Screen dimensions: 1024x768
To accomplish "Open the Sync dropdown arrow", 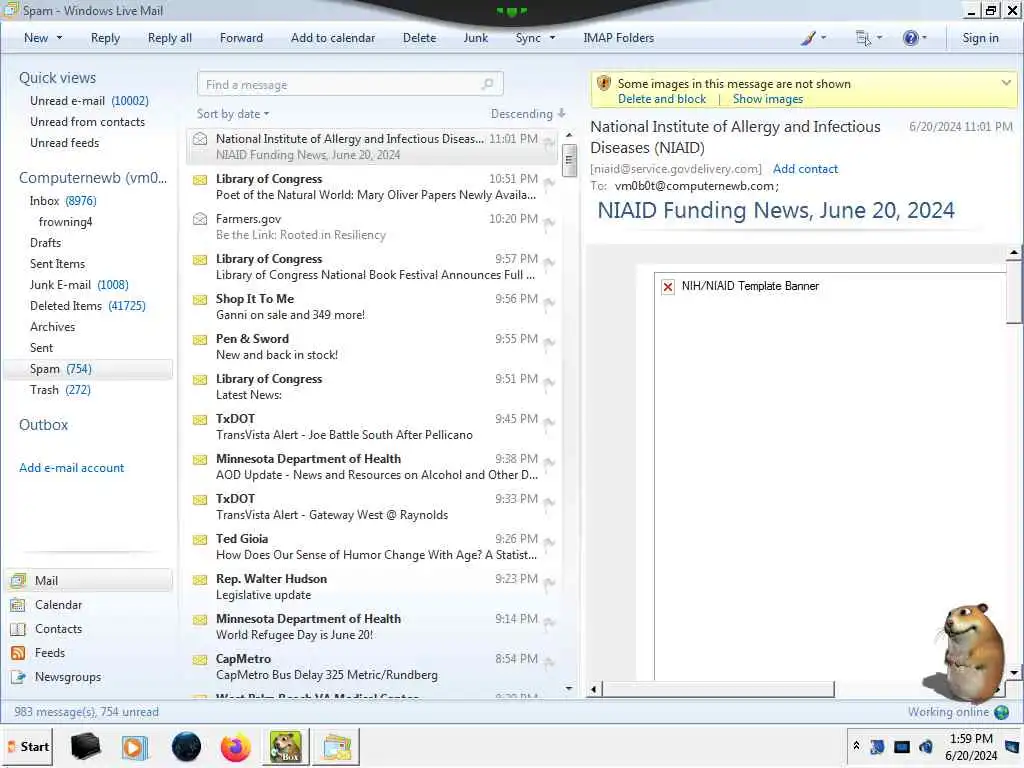I will pyautogui.click(x=552, y=38).
